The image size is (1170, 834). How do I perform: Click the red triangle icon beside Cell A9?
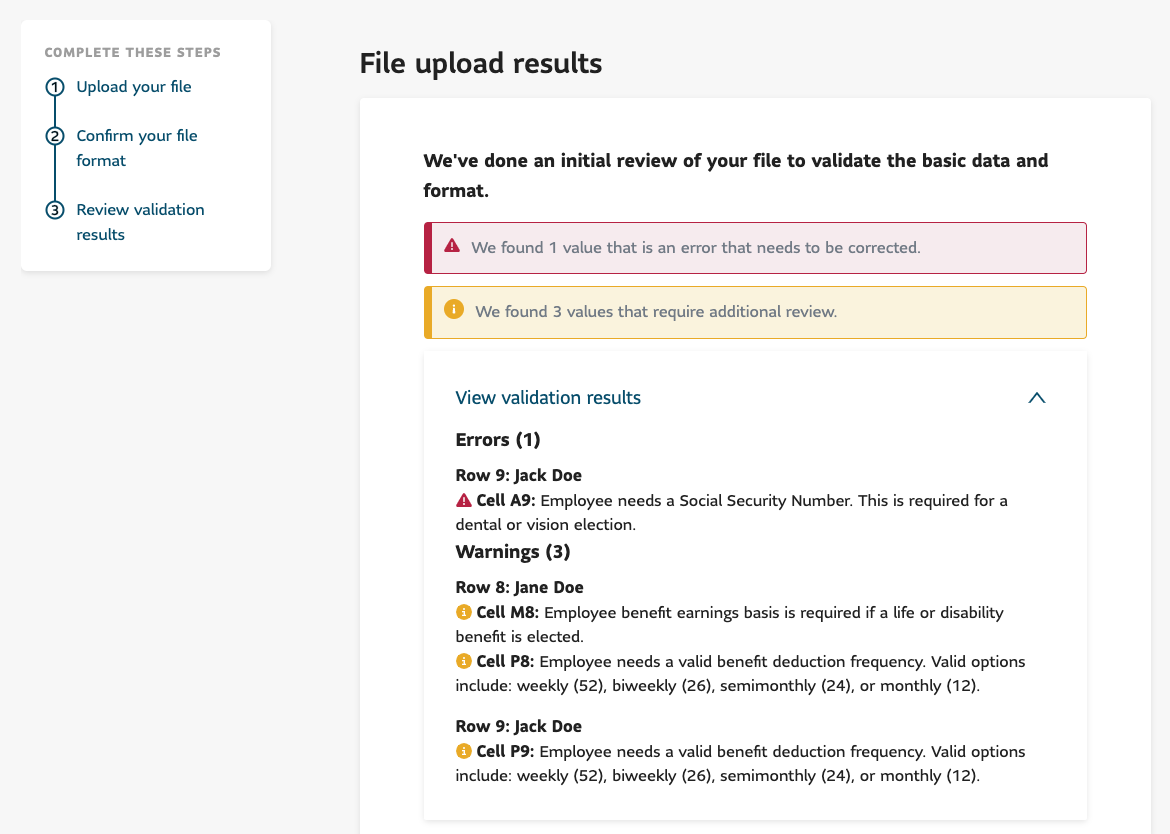pyautogui.click(x=464, y=500)
